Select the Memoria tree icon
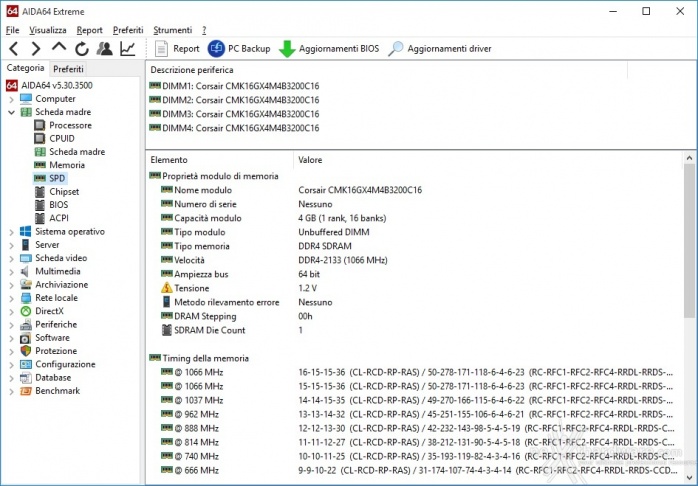Viewport: 698px width, 486px height. (40, 165)
